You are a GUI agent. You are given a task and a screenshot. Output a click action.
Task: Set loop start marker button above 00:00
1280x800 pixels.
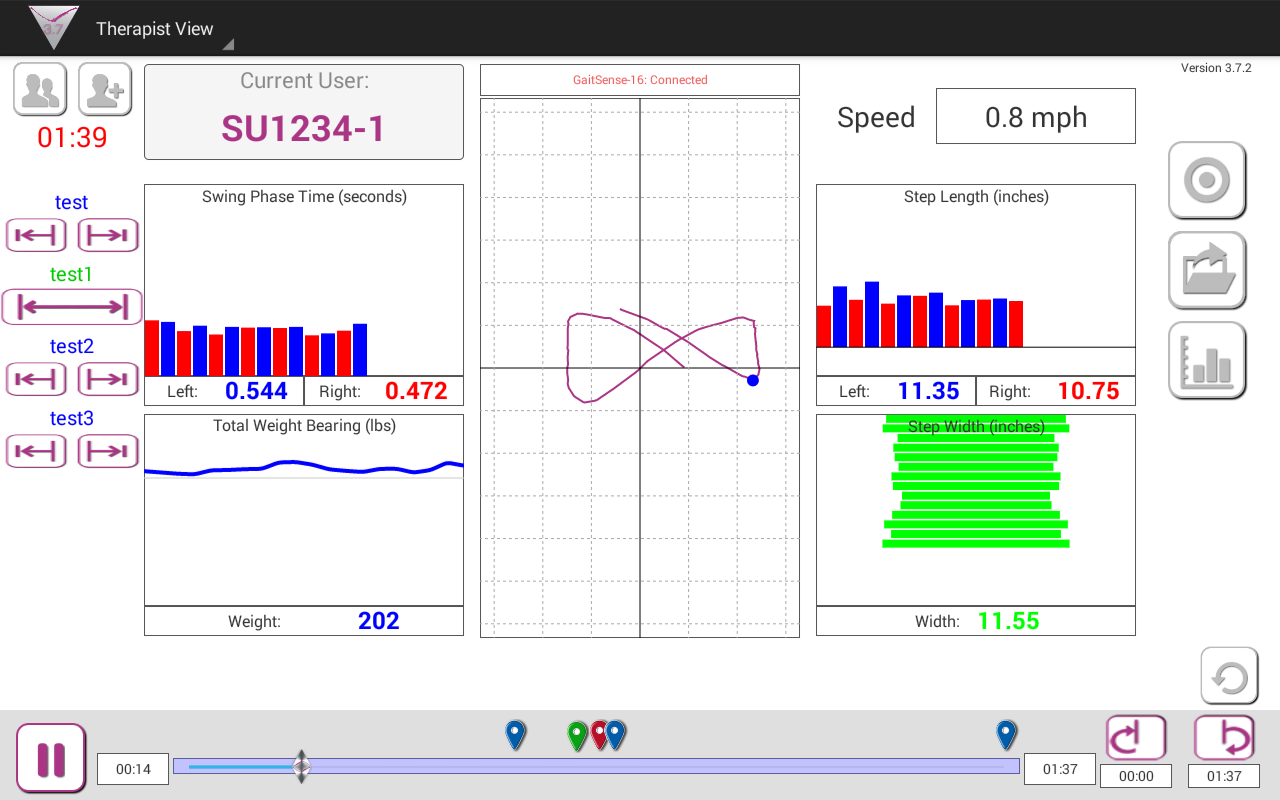click(1136, 739)
